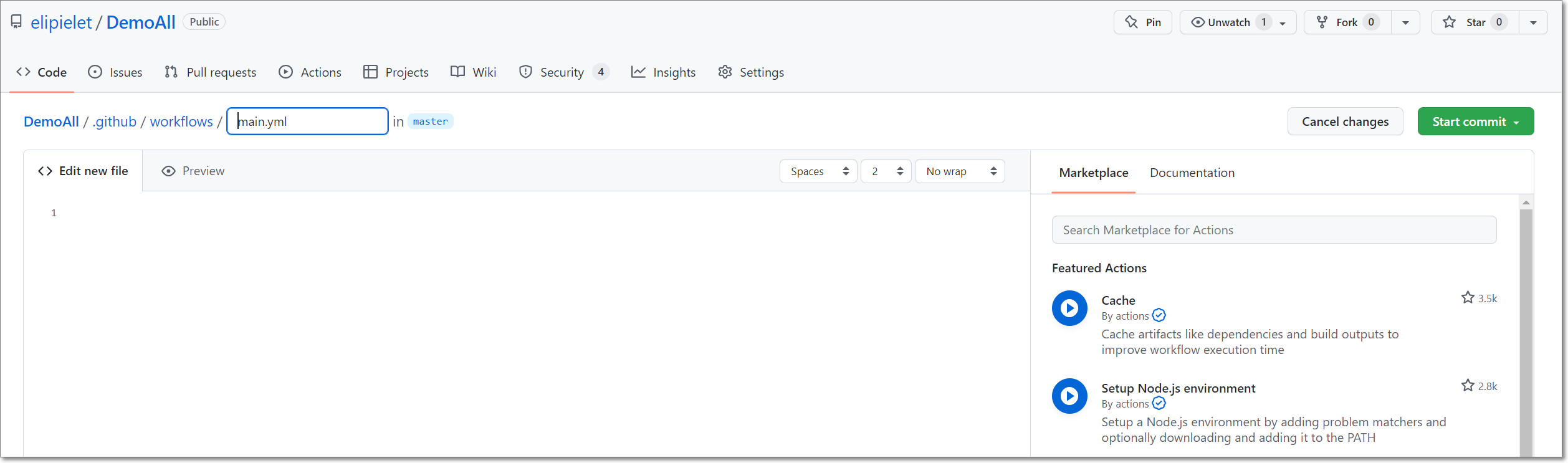This screenshot has height=463, width=1568.
Task: Click the Cache action play icon
Action: [x=1069, y=308]
